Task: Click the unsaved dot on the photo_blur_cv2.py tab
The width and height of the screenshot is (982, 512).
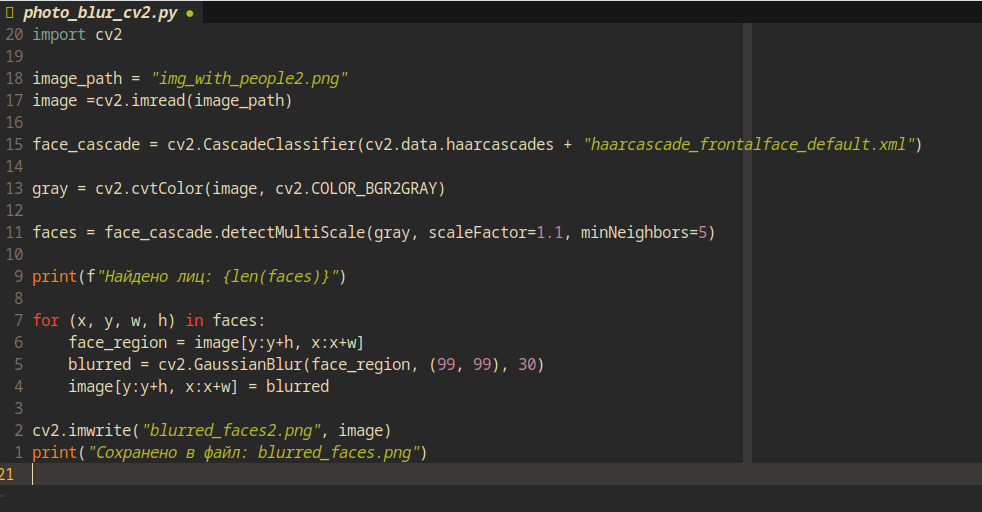Action: pos(190,13)
